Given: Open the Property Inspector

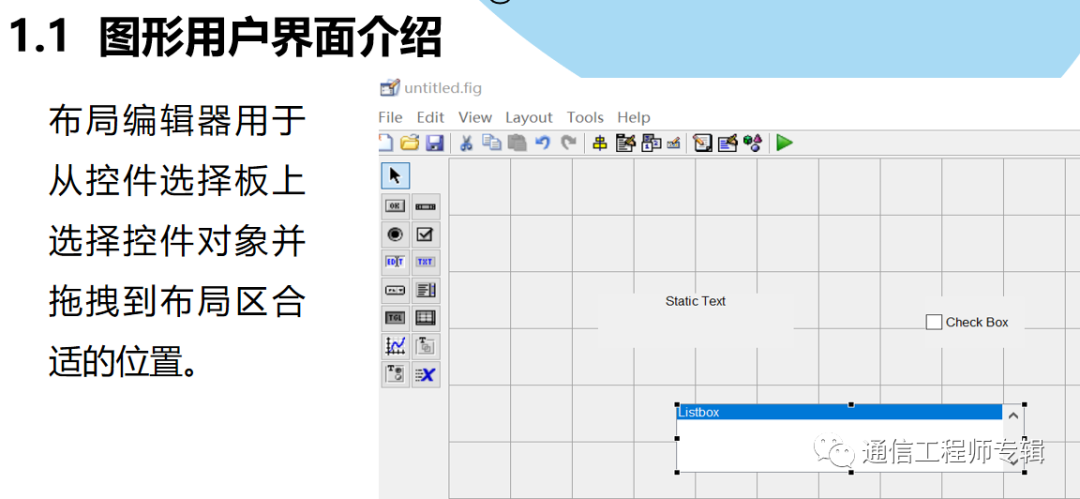Looking at the screenshot, I should pos(727,143).
